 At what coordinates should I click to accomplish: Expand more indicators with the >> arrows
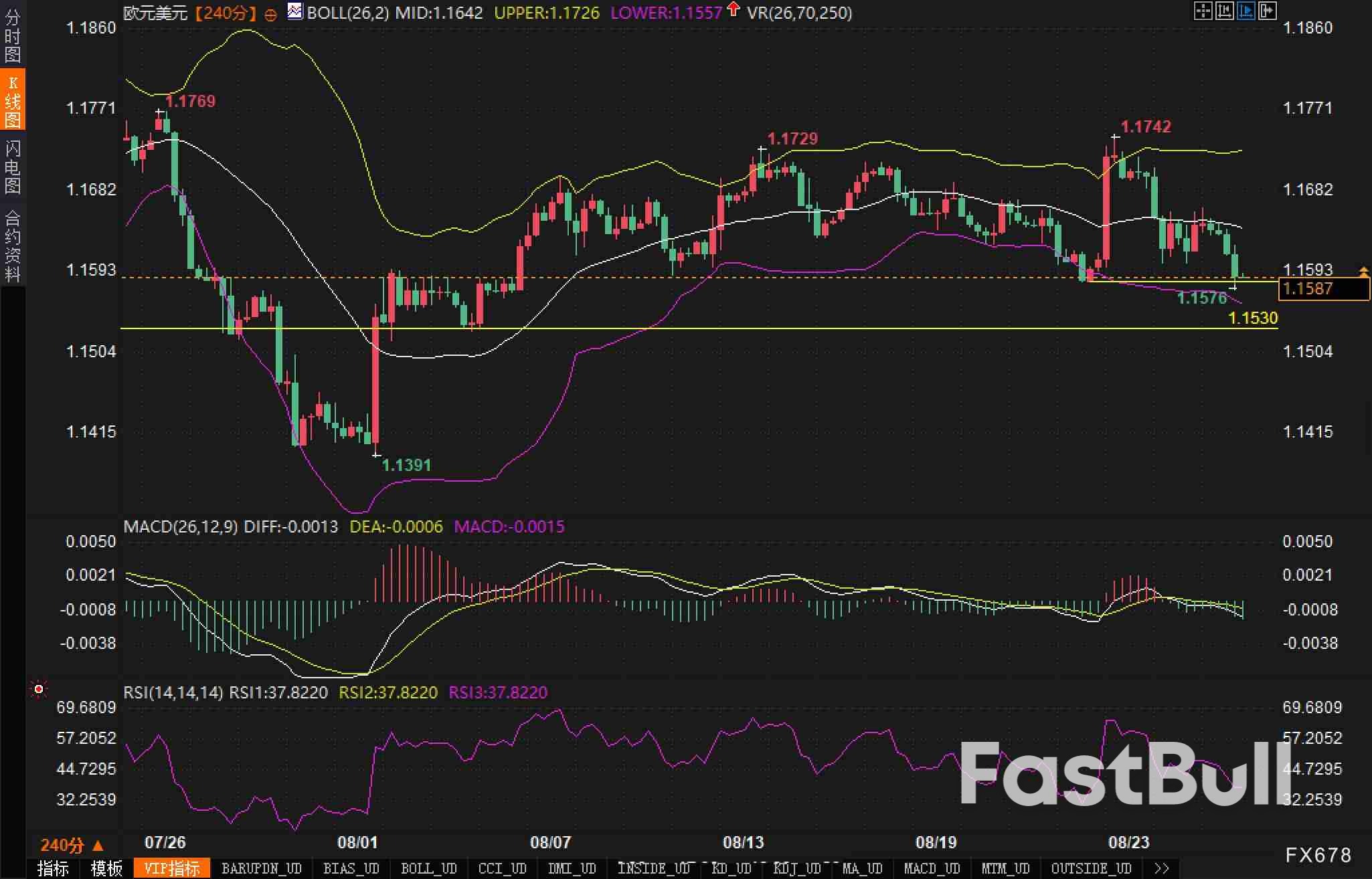(1162, 868)
